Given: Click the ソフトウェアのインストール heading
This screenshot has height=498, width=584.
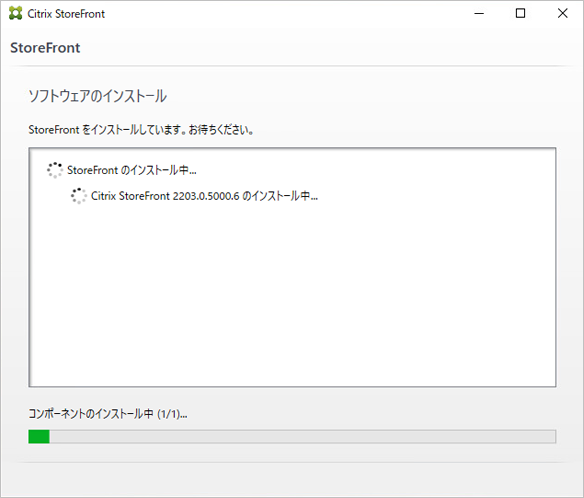Looking at the screenshot, I should pos(98,96).
